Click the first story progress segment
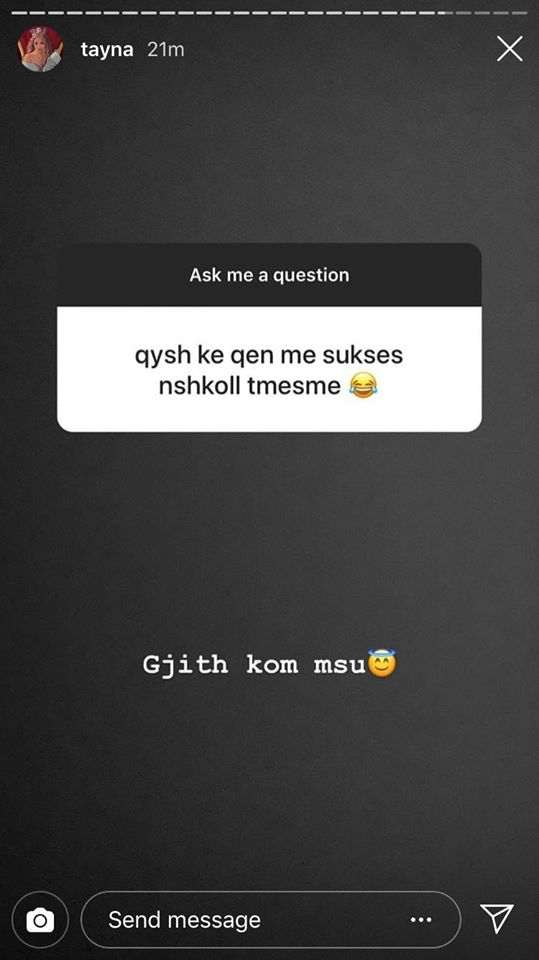Viewport: 539px width, 960px height. [19, 13]
